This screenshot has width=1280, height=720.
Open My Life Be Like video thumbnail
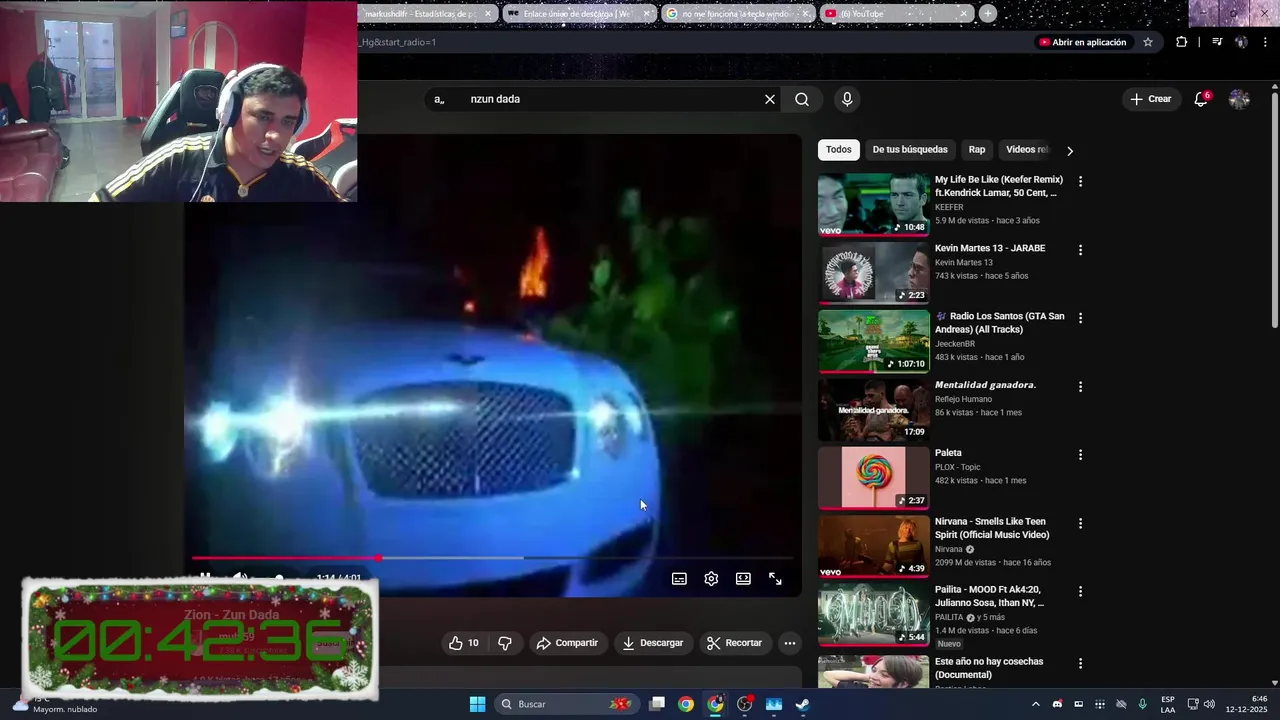(873, 205)
